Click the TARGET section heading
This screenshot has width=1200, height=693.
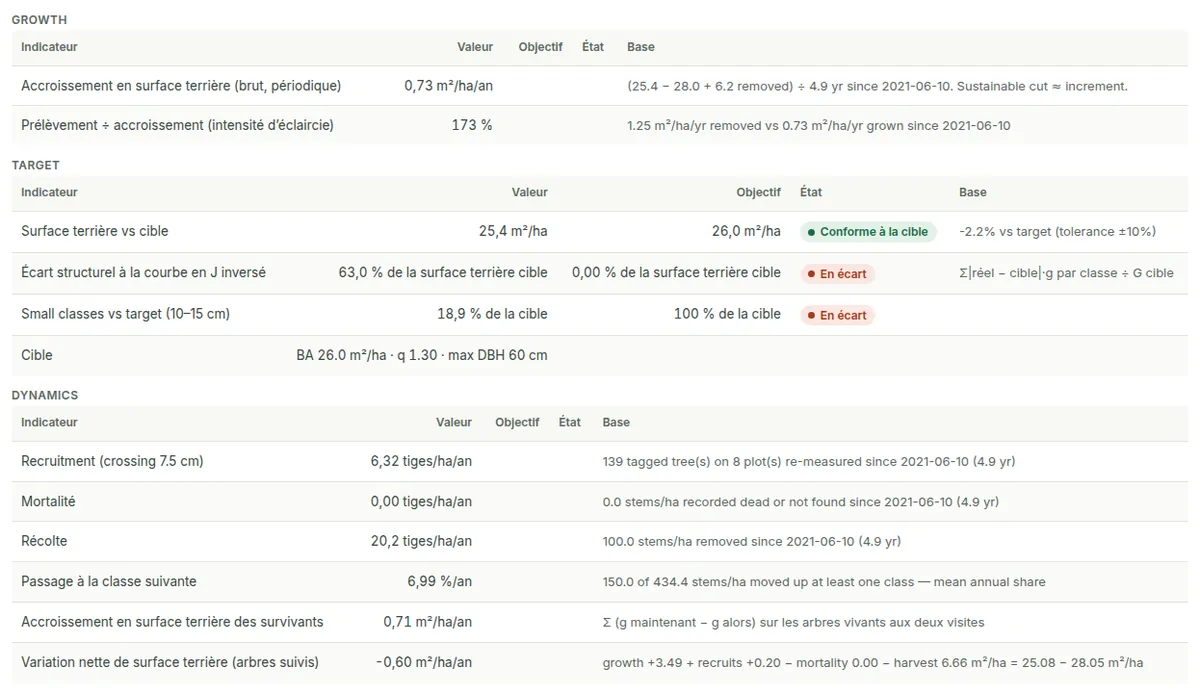36,165
